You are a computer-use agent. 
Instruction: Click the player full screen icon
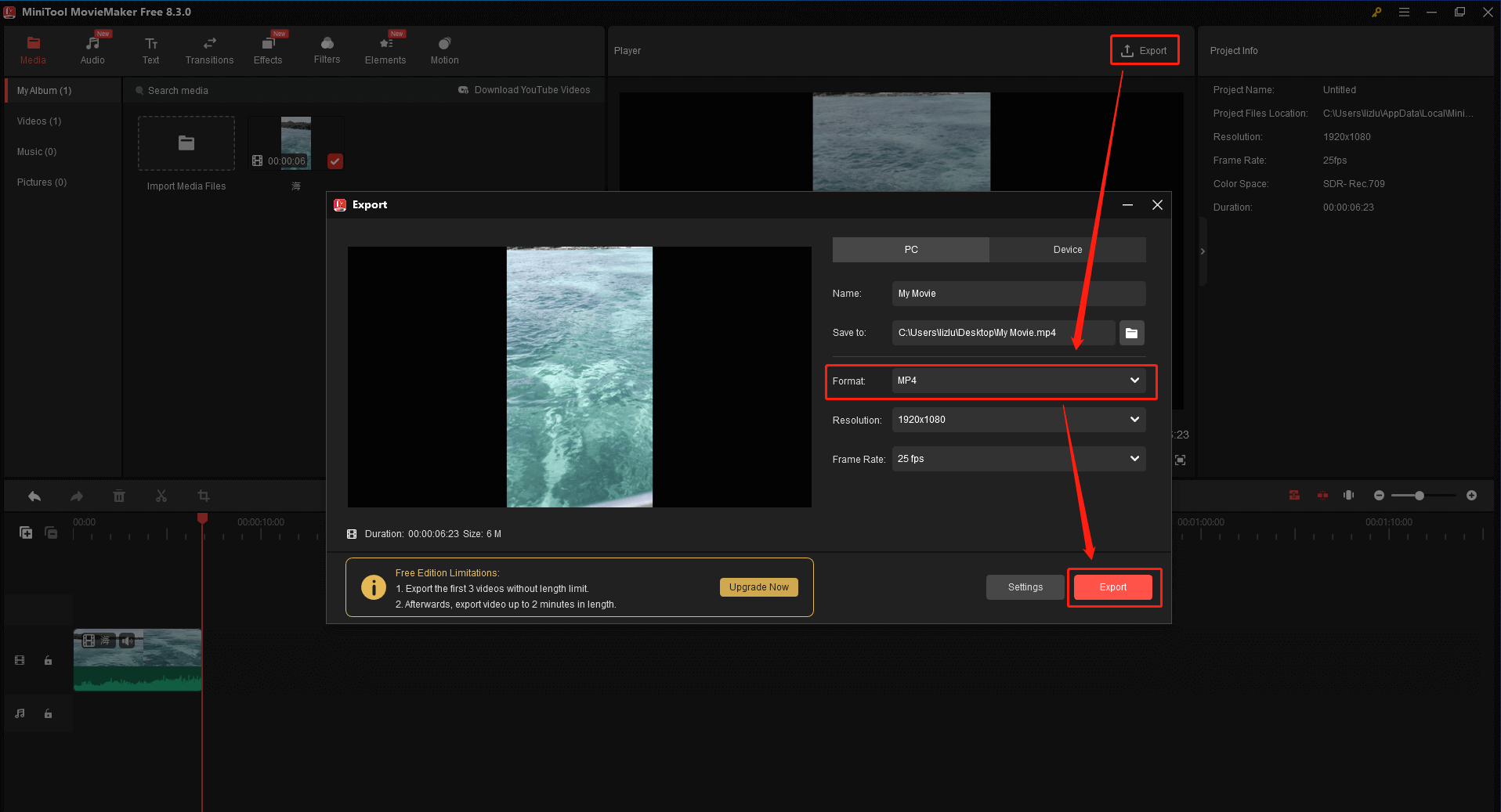[1181, 460]
